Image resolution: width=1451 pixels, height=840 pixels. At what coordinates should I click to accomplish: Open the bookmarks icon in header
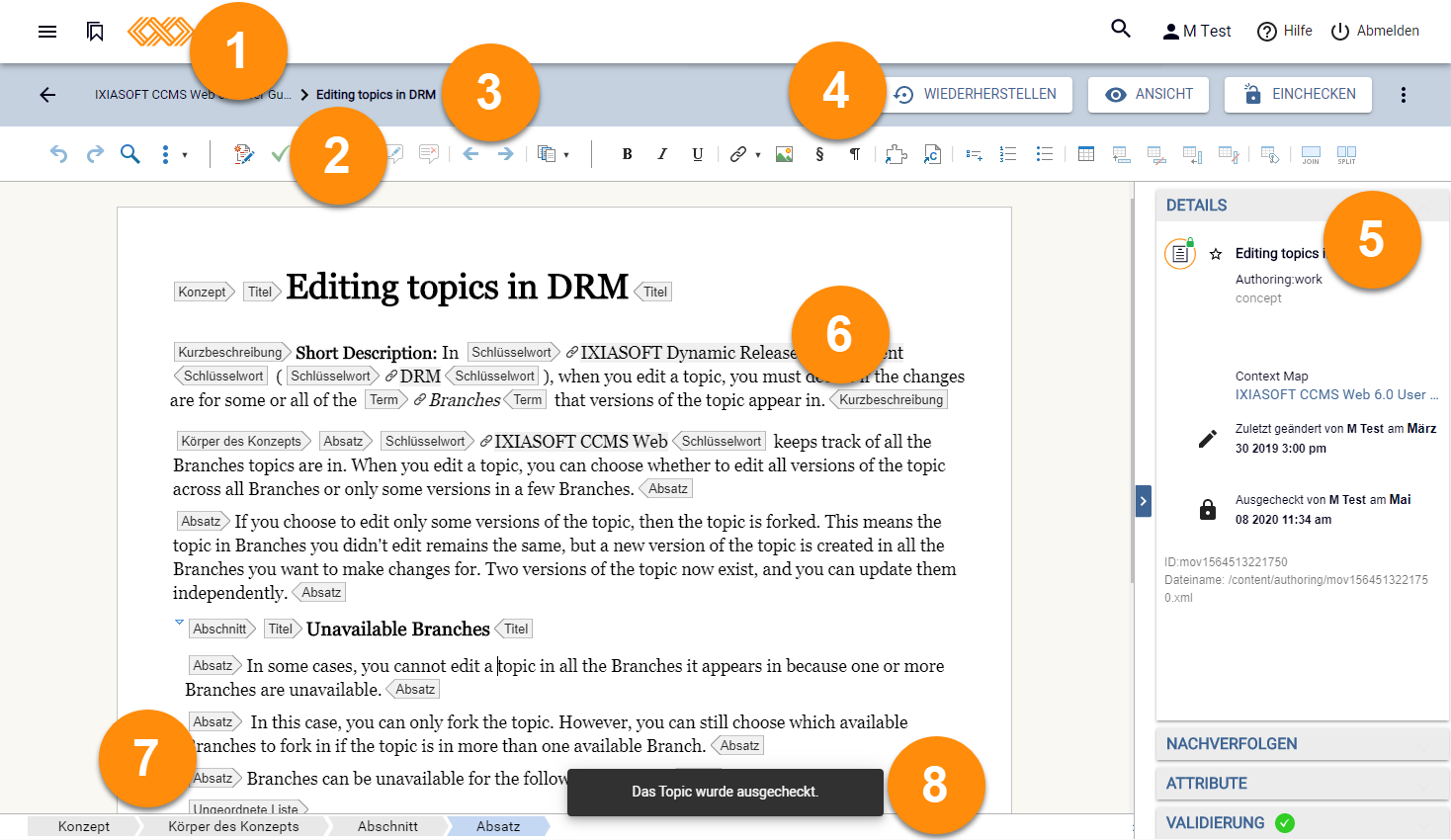coord(95,32)
